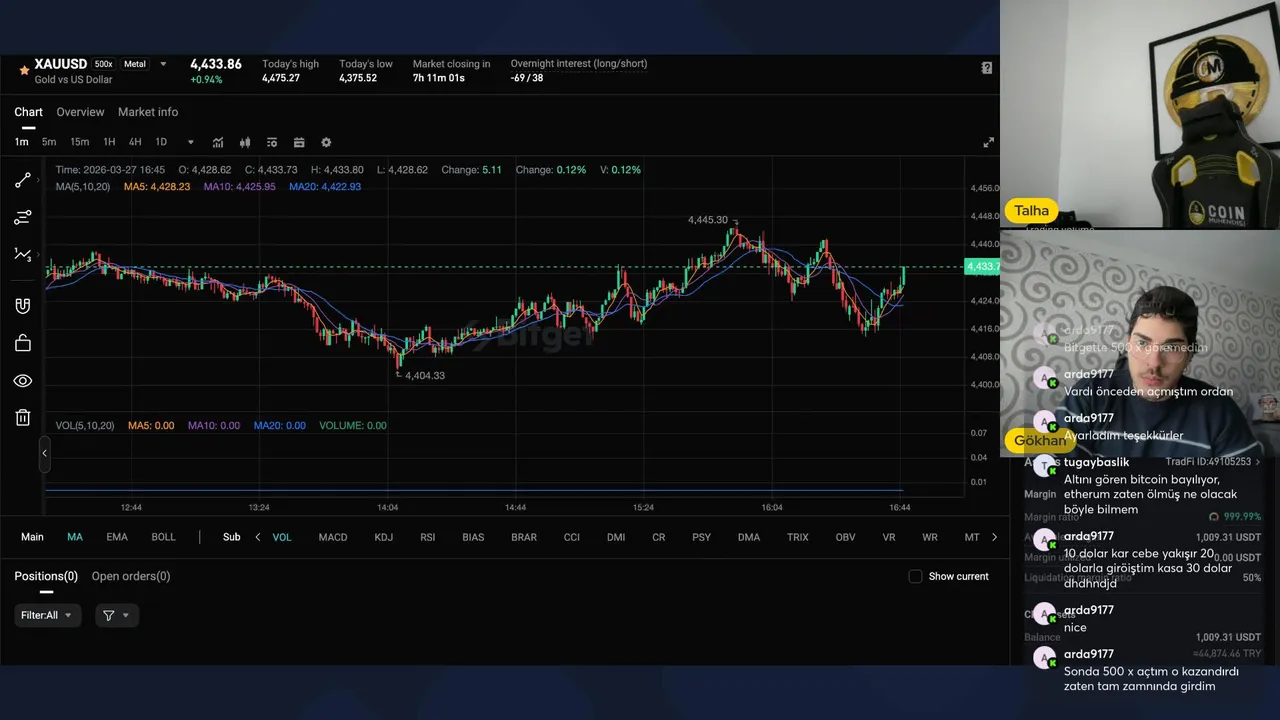Viewport: 1280px width, 720px height.
Task: Select MACD sub indicator
Action: (333, 537)
